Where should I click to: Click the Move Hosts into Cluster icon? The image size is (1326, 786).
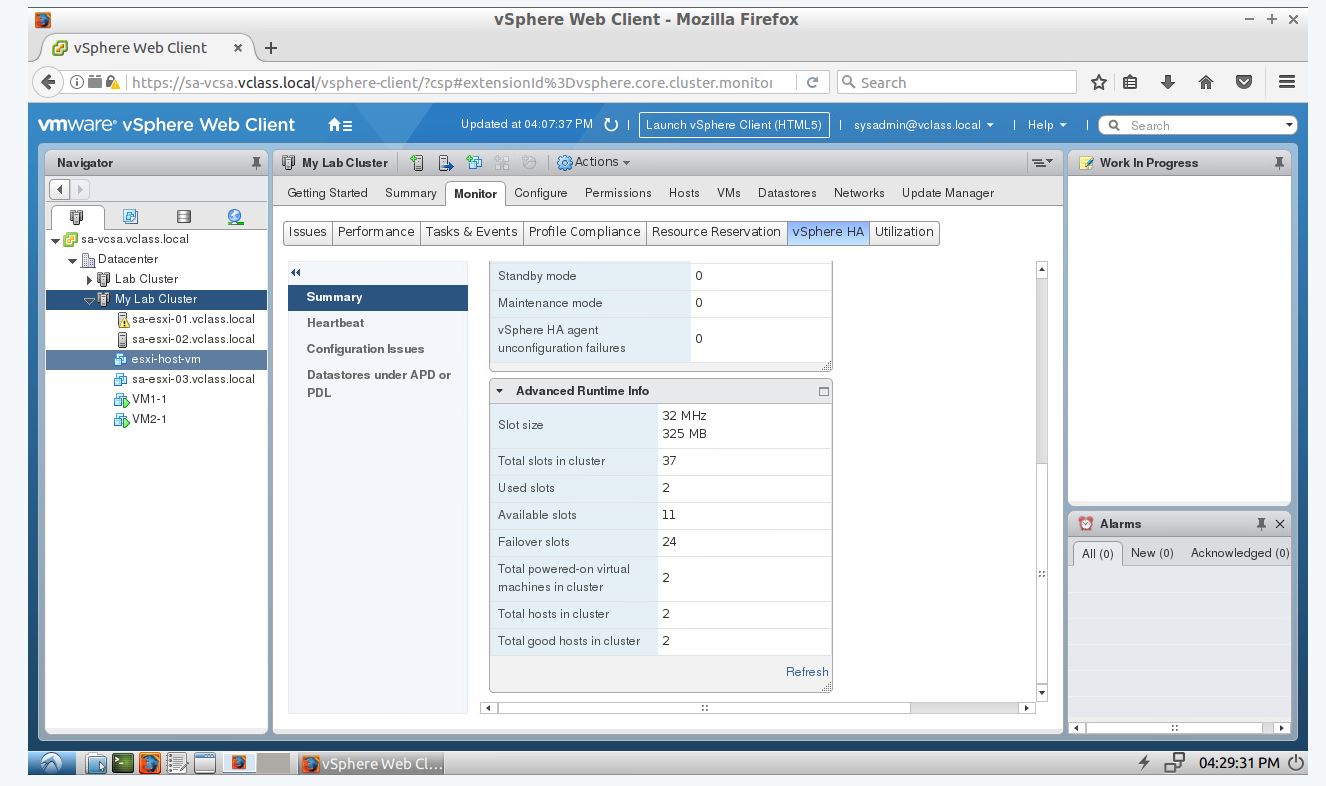point(446,163)
